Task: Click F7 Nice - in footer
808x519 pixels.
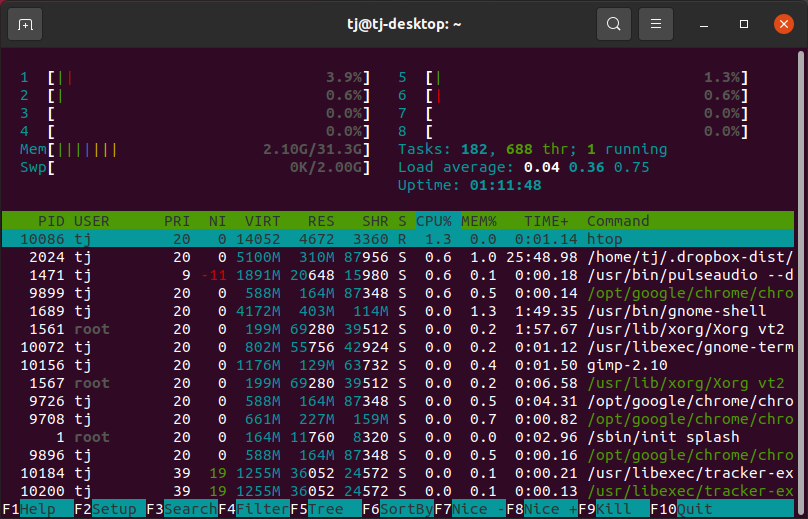Action: [470, 509]
